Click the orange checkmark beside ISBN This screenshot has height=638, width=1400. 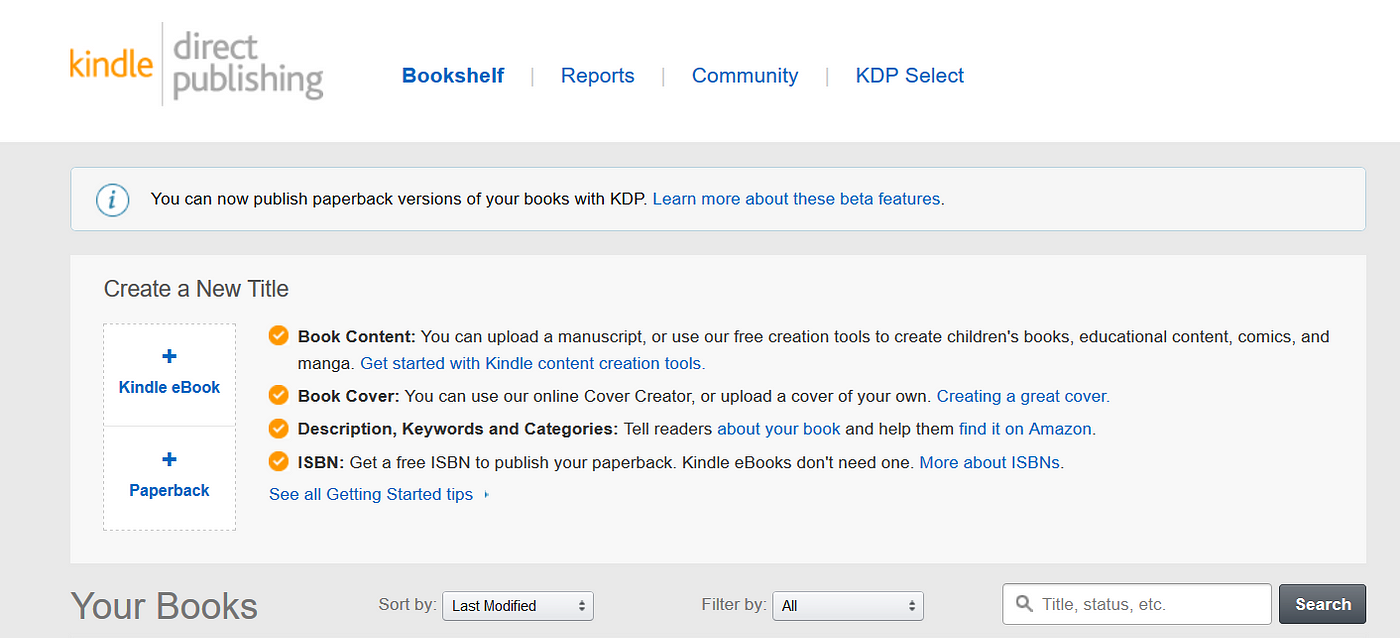click(279, 462)
